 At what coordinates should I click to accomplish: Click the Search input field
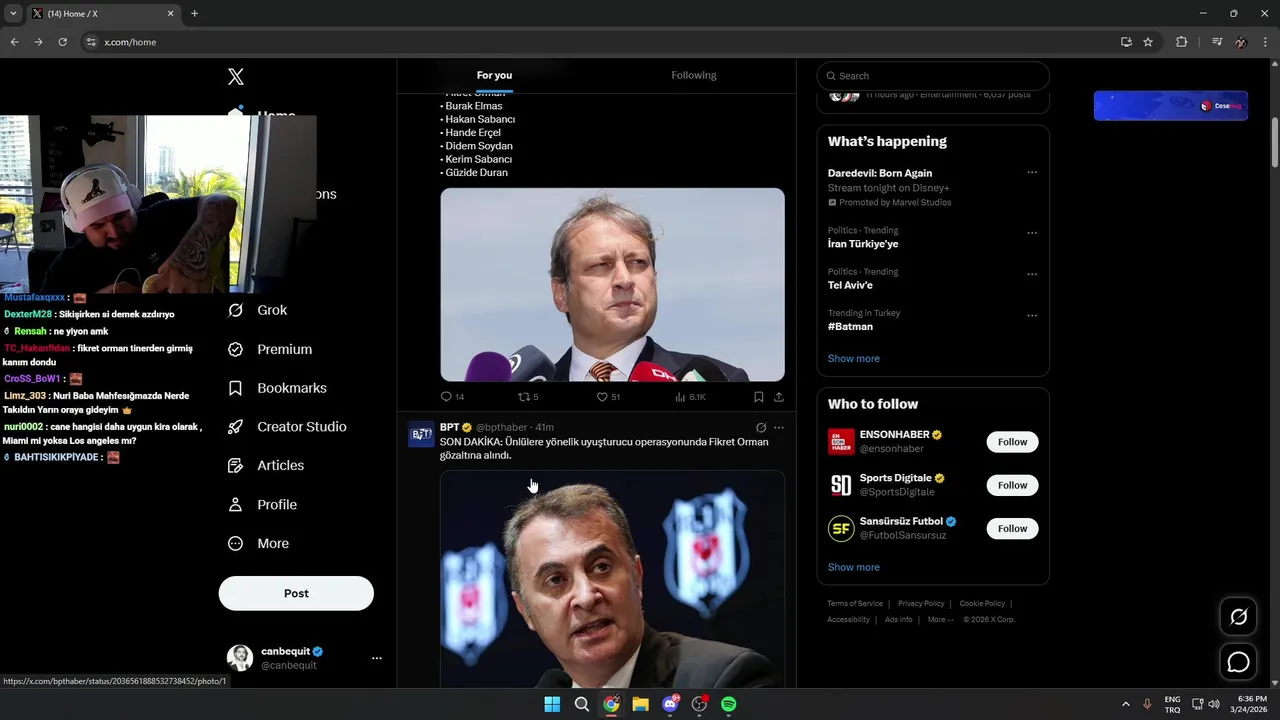[x=933, y=76]
